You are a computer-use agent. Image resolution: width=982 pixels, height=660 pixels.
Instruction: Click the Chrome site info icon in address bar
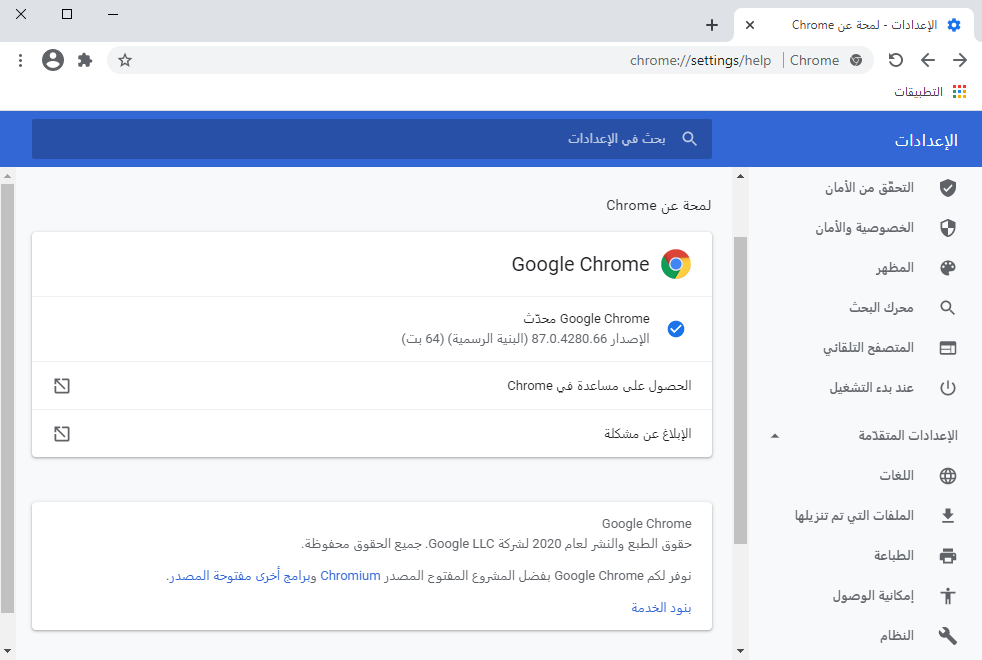pyautogui.click(x=856, y=60)
